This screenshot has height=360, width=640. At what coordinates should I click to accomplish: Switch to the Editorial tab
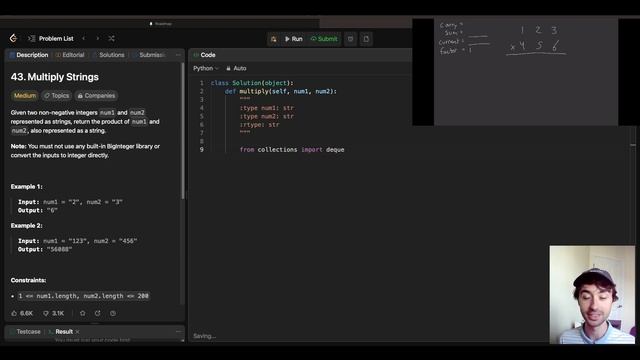click(x=70, y=55)
